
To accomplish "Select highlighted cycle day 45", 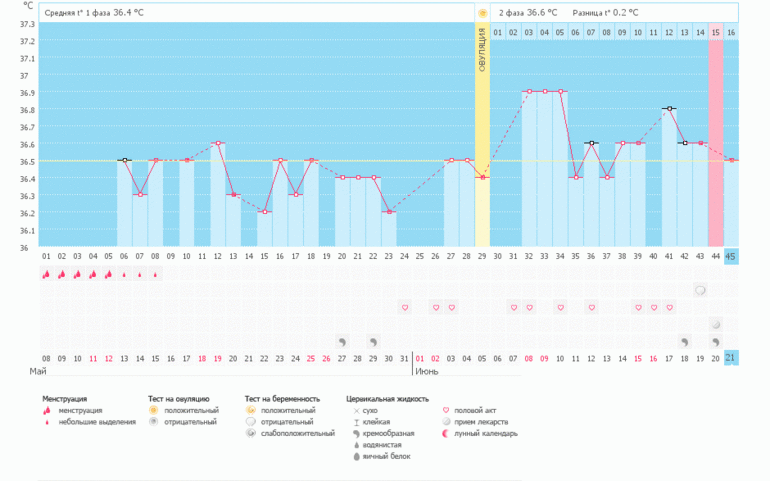I will [x=731, y=256].
